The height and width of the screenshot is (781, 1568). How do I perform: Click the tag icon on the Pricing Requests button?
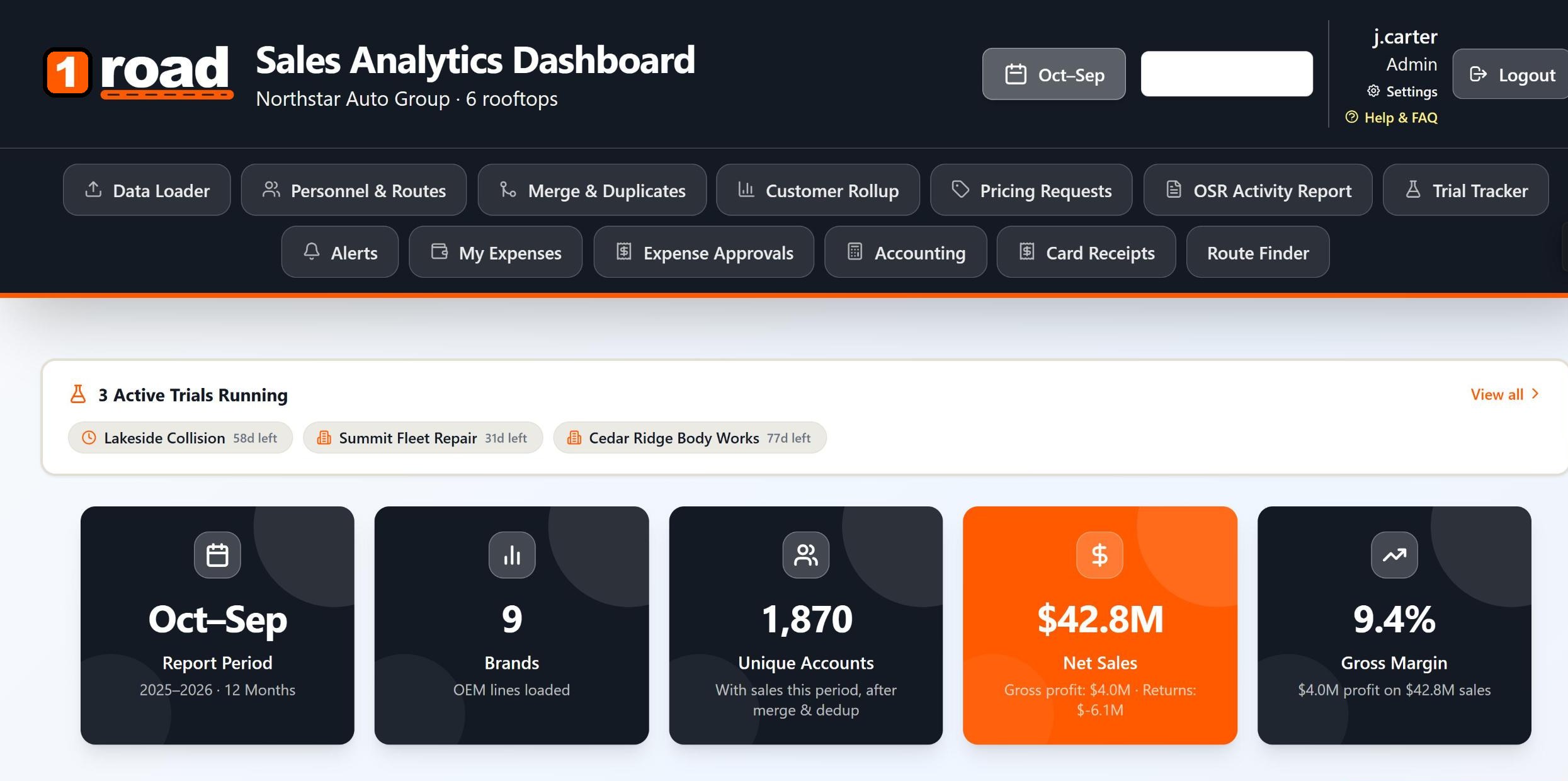tap(960, 189)
